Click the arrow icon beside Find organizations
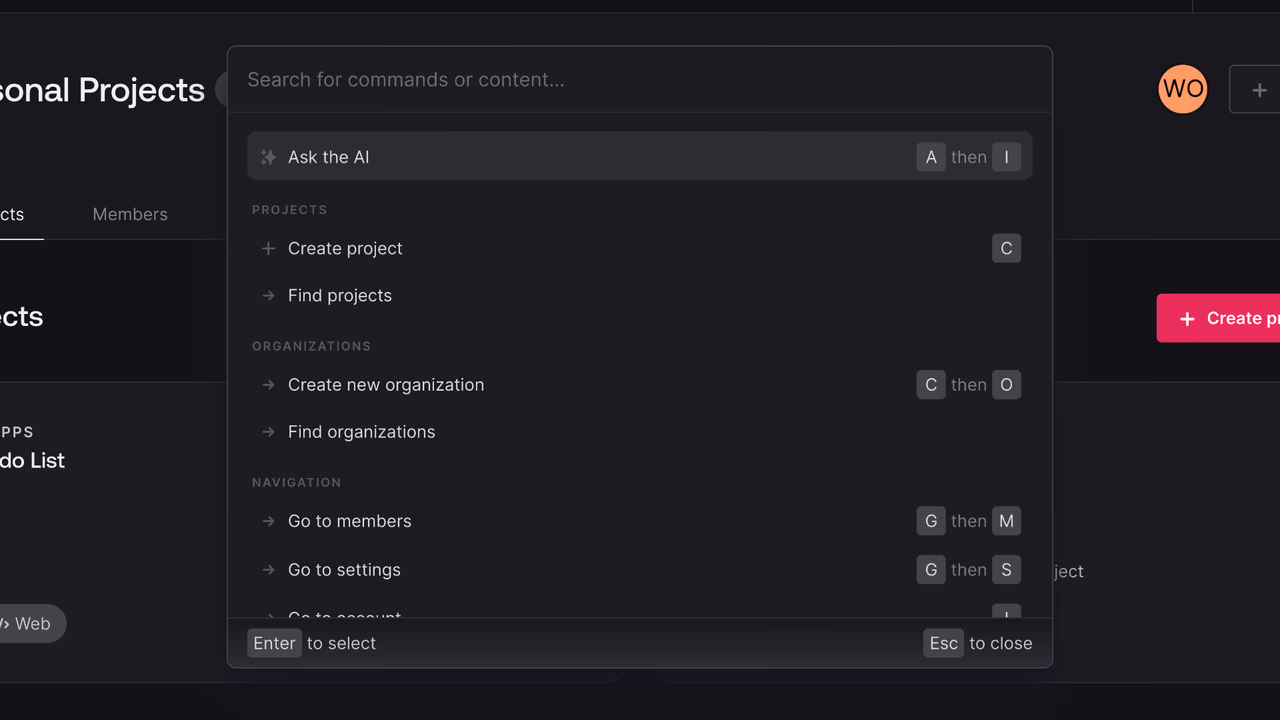Image resolution: width=1280 pixels, height=720 pixels. point(268,432)
